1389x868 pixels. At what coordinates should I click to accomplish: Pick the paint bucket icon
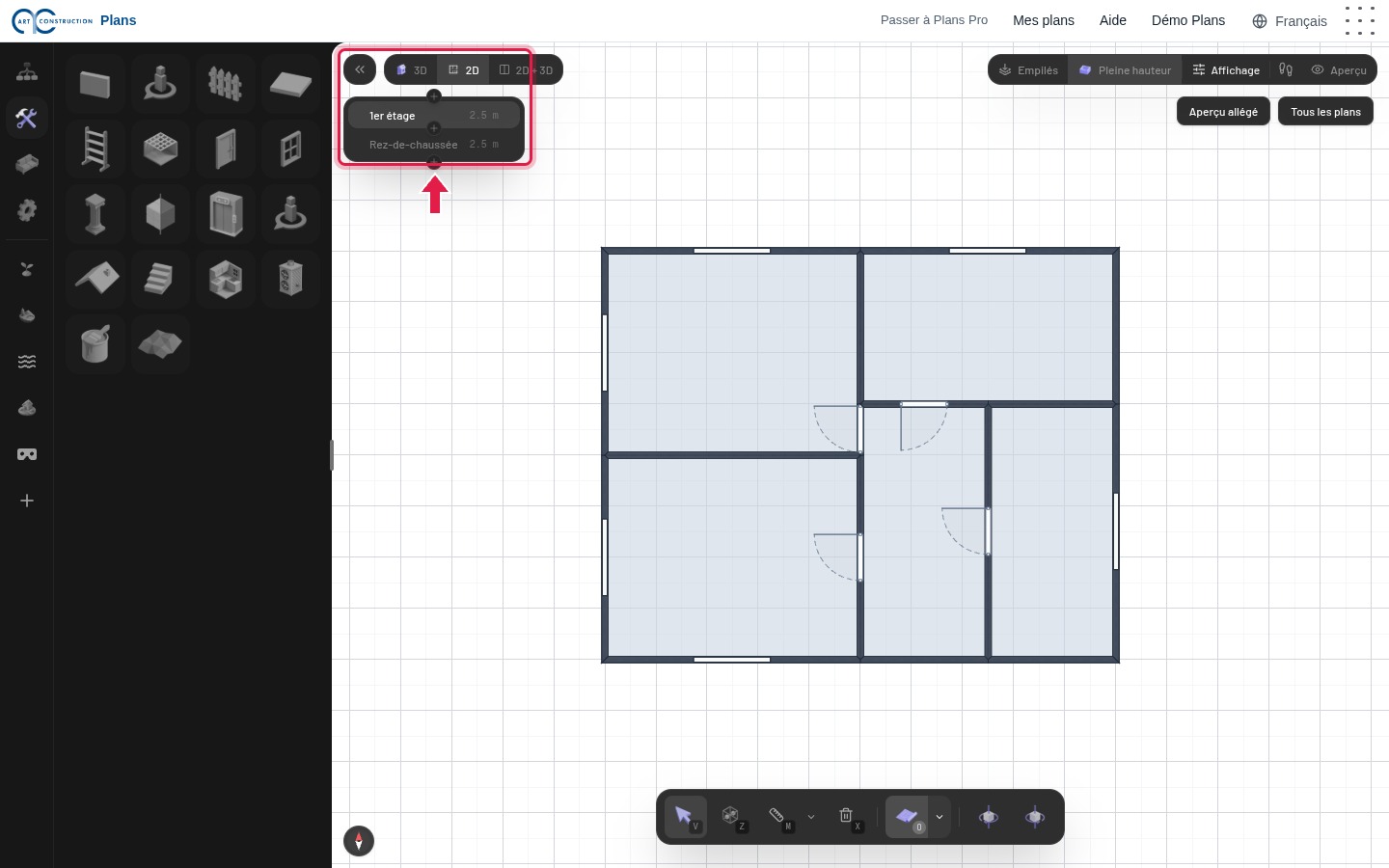click(x=95, y=344)
